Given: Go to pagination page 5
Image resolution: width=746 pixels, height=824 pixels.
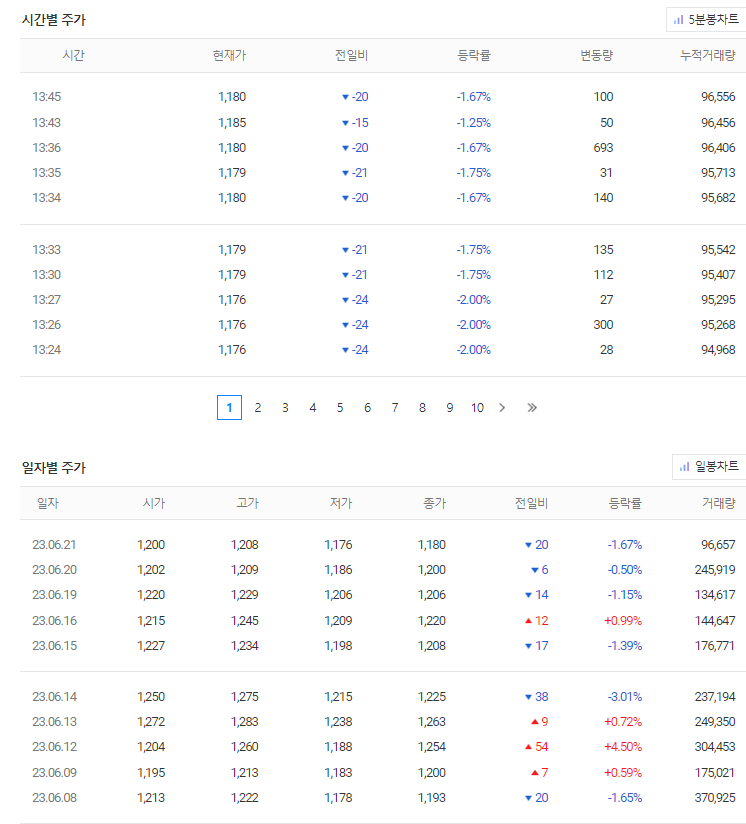Looking at the screenshot, I should [x=340, y=408].
